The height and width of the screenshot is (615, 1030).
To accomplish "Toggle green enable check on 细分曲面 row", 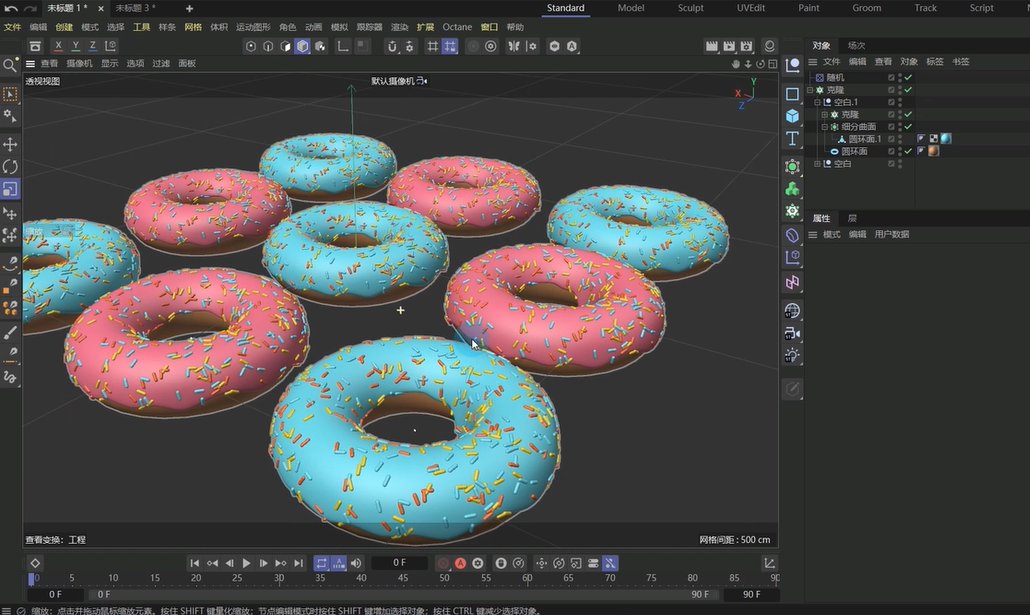I will coord(908,127).
